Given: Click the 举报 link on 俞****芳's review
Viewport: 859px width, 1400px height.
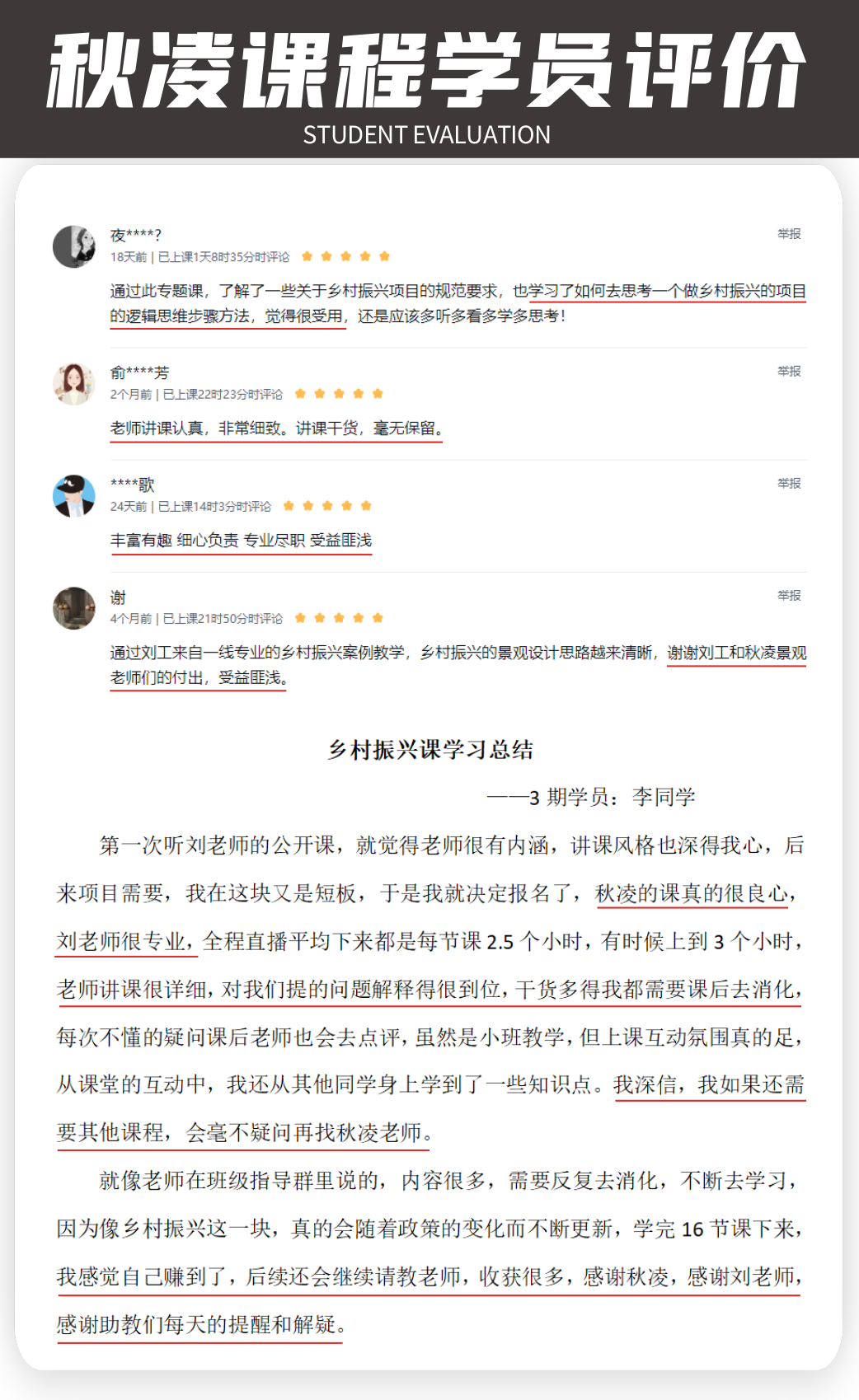Looking at the screenshot, I should tap(789, 372).
